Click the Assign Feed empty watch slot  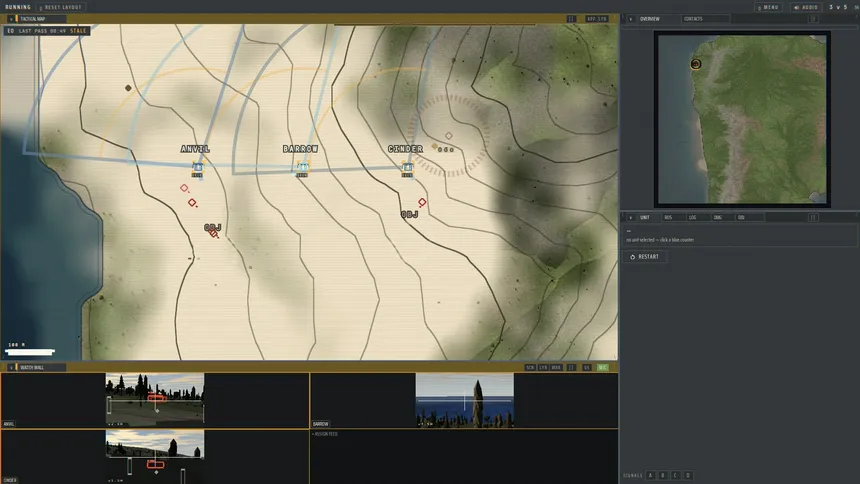(x=464, y=457)
